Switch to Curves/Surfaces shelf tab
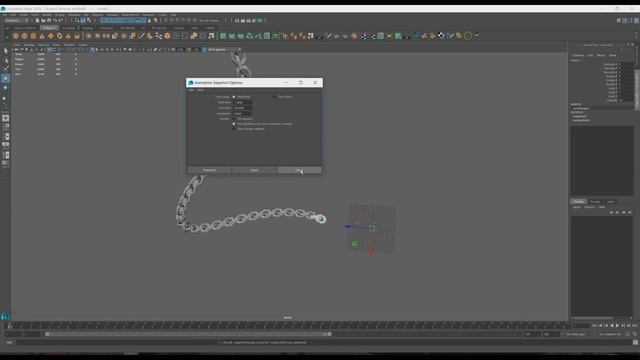This screenshot has width=640, height=360. coord(25,28)
